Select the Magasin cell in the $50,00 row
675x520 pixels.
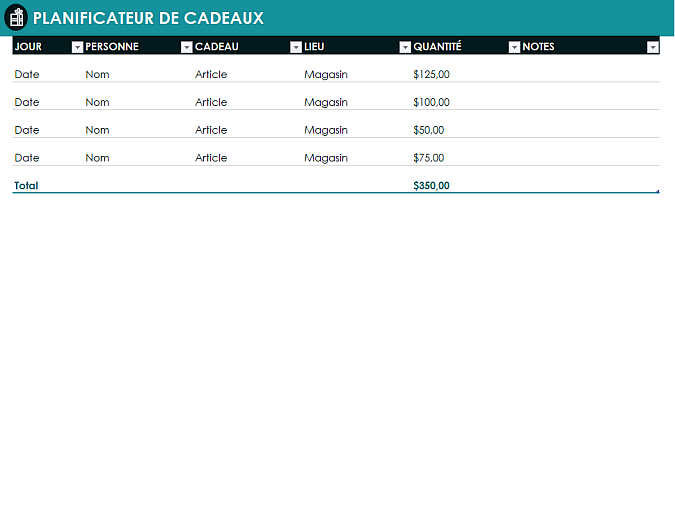[x=326, y=130]
